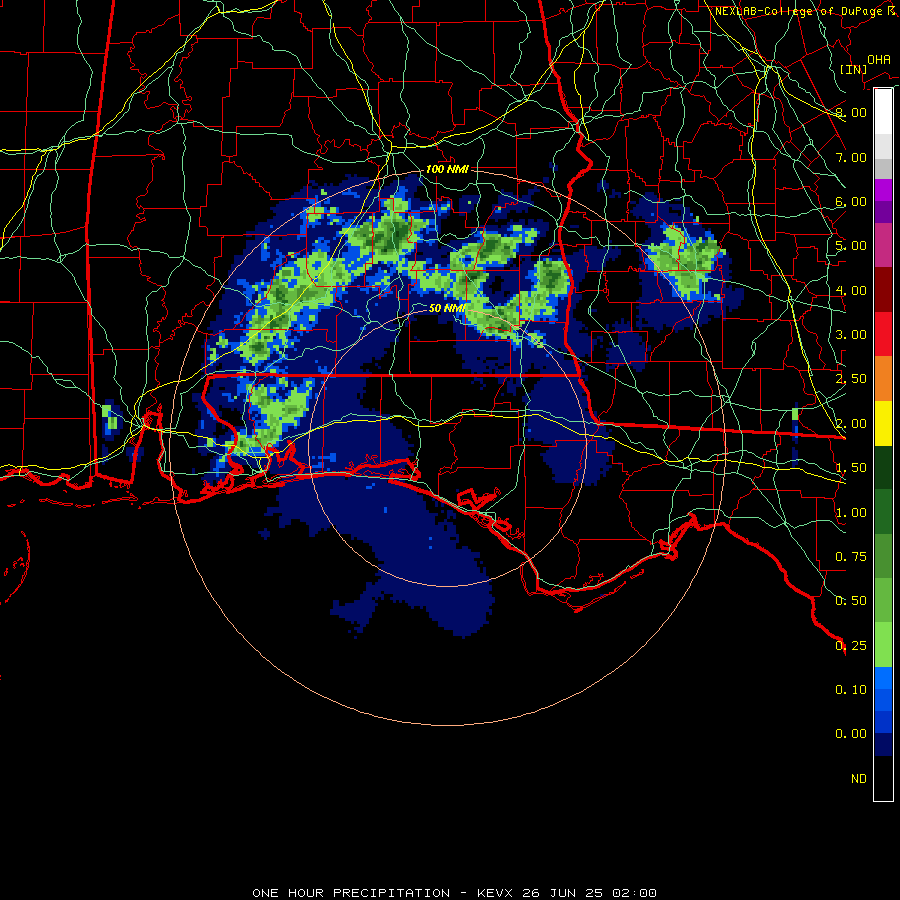Select the 4.00 legend value

coord(851,290)
